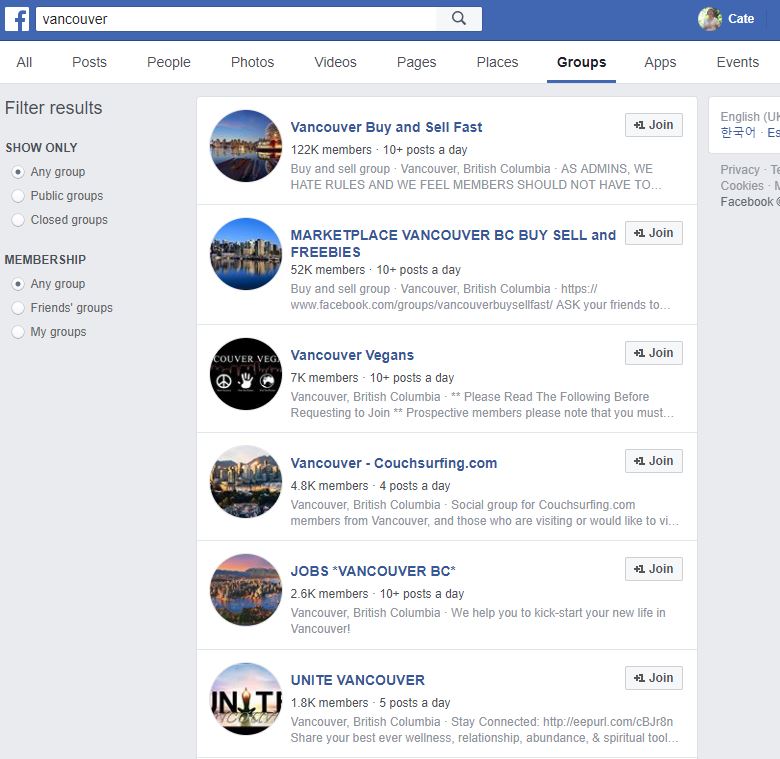Open Vancouver Buy and Sell Fast title
Image resolution: width=780 pixels, height=759 pixels.
click(x=387, y=127)
